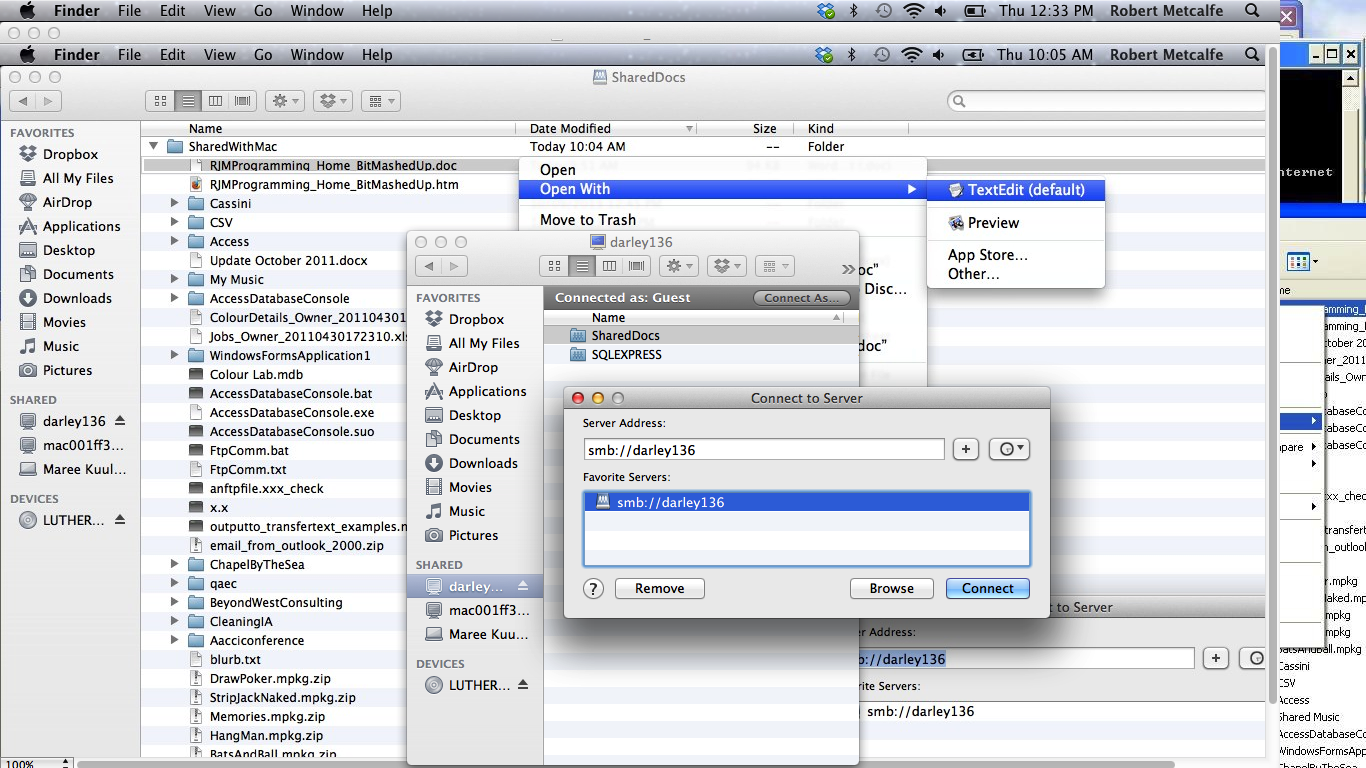Viewport: 1366px width, 768px height.
Task: Open Desktop in SharedDocs window sidebar
Action: 70,250
